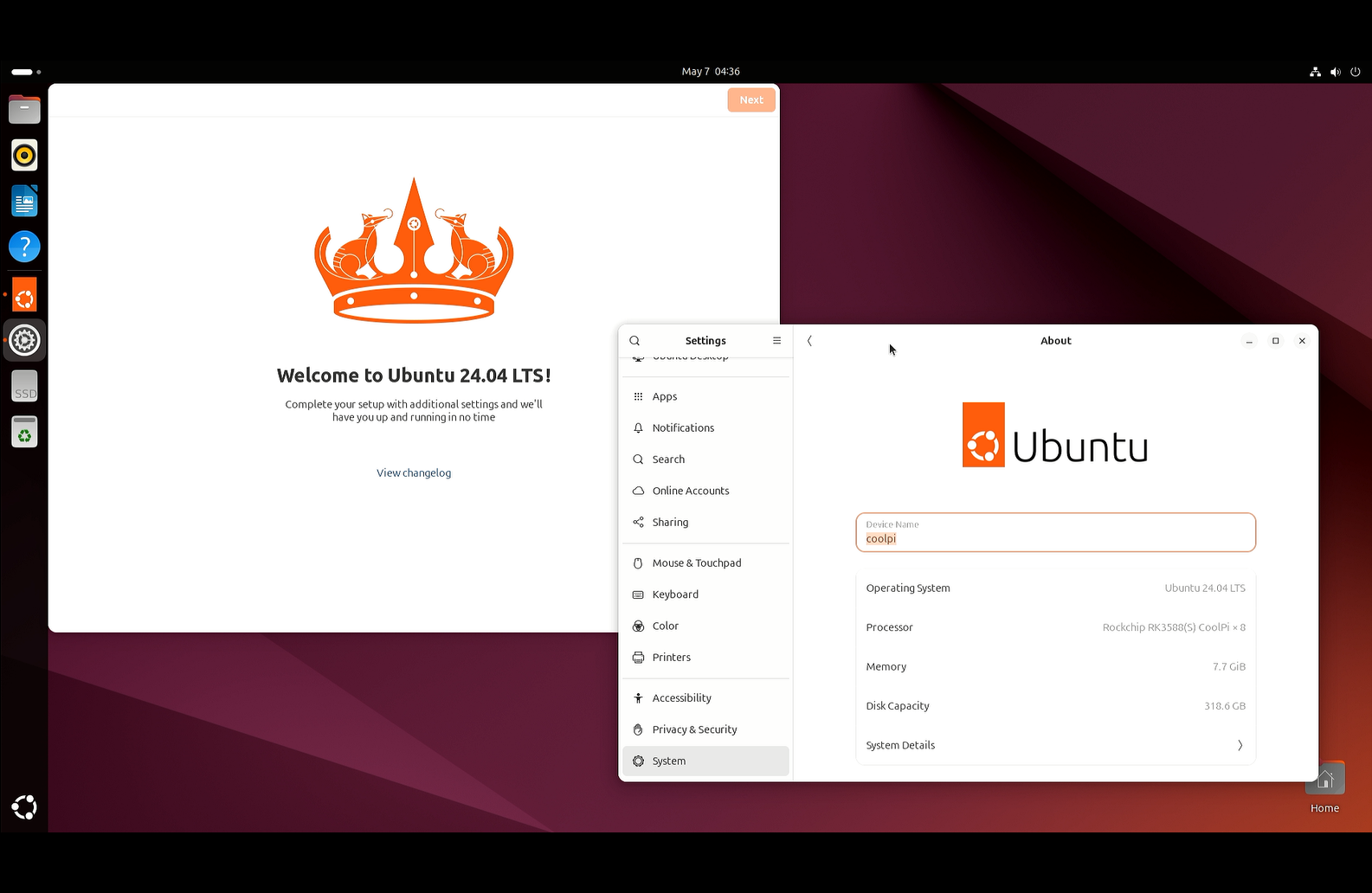Open the Apps settings panel
Image resolution: width=1372 pixels, height=893 pixels.
click(x=705, y=396)
